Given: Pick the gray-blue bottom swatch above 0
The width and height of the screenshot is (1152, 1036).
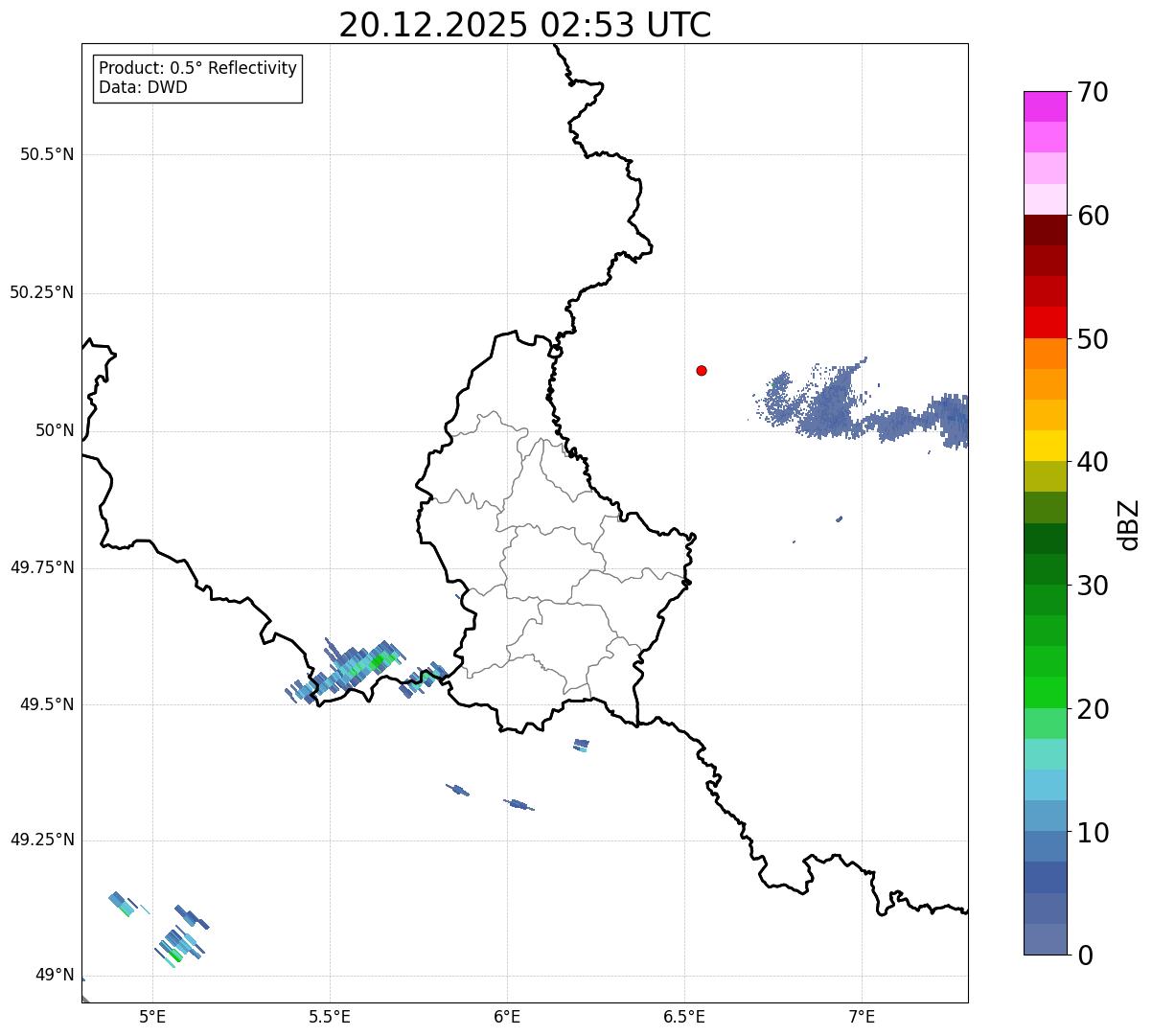Looking at the screenshot, I should pos(1045,939).
